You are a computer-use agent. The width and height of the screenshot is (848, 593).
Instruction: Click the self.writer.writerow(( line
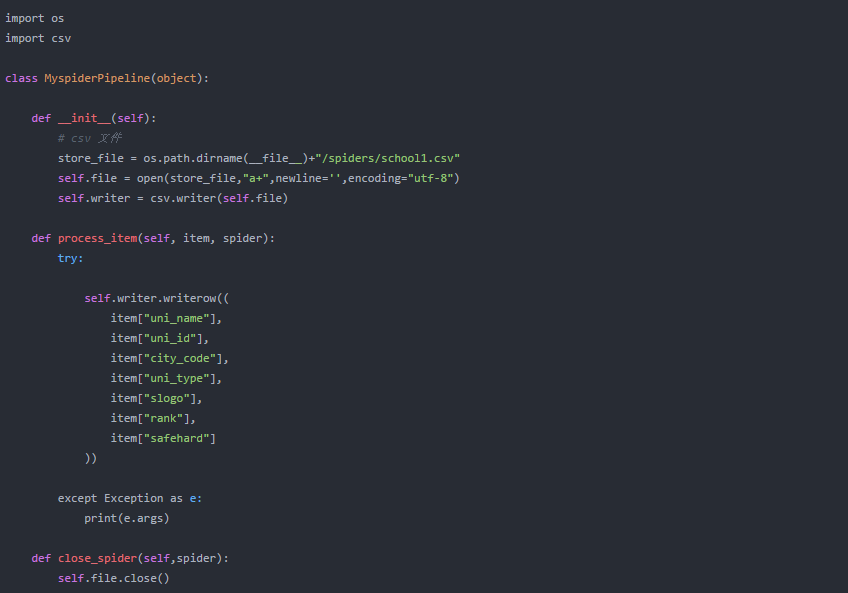click(x=157, y=299)
